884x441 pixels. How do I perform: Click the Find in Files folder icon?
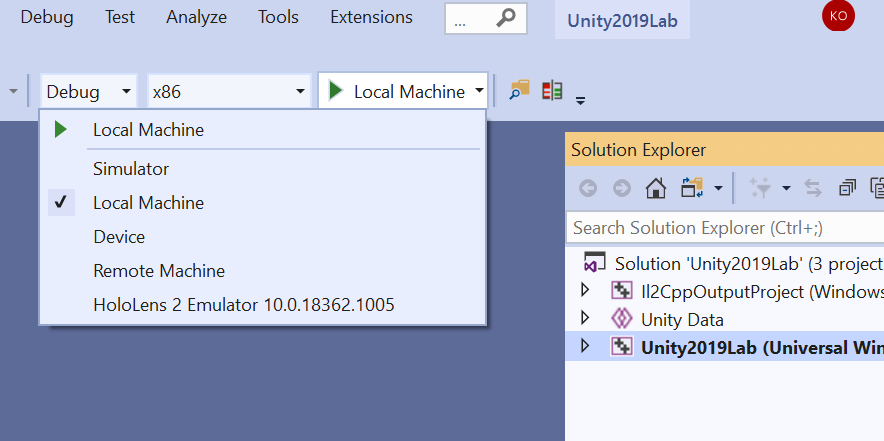(x=520, y=90)
